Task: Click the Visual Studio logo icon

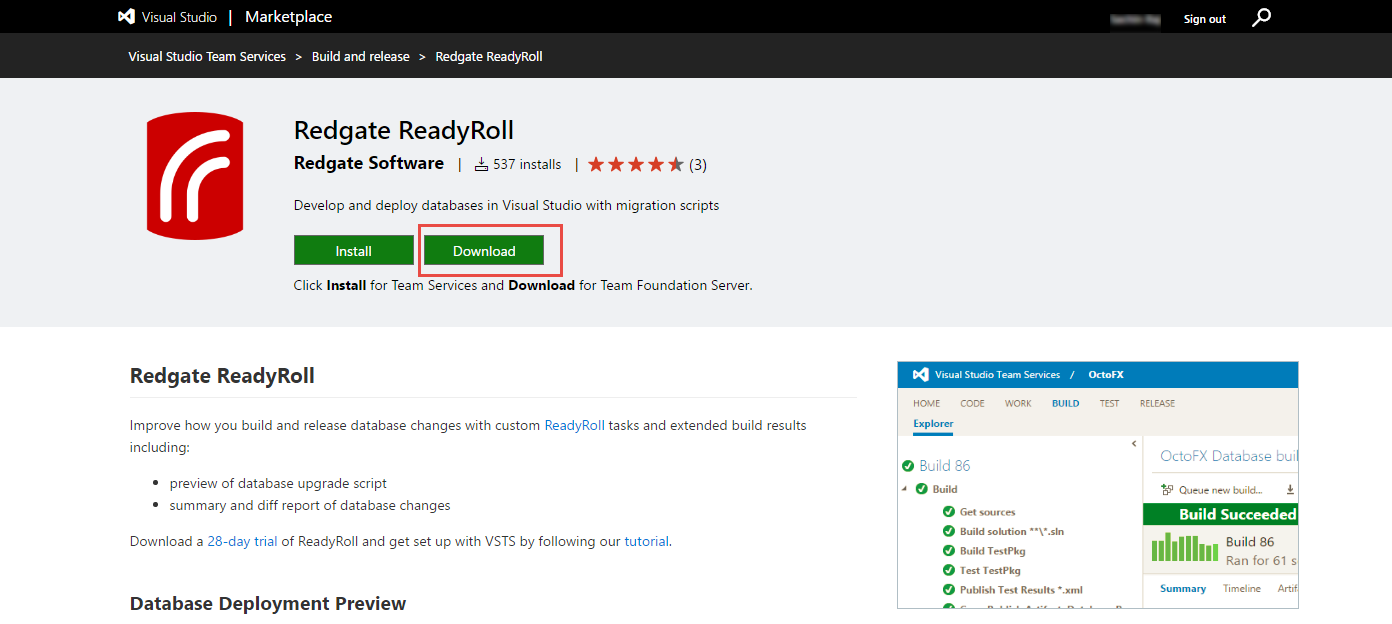Action: tap(127, 17)
